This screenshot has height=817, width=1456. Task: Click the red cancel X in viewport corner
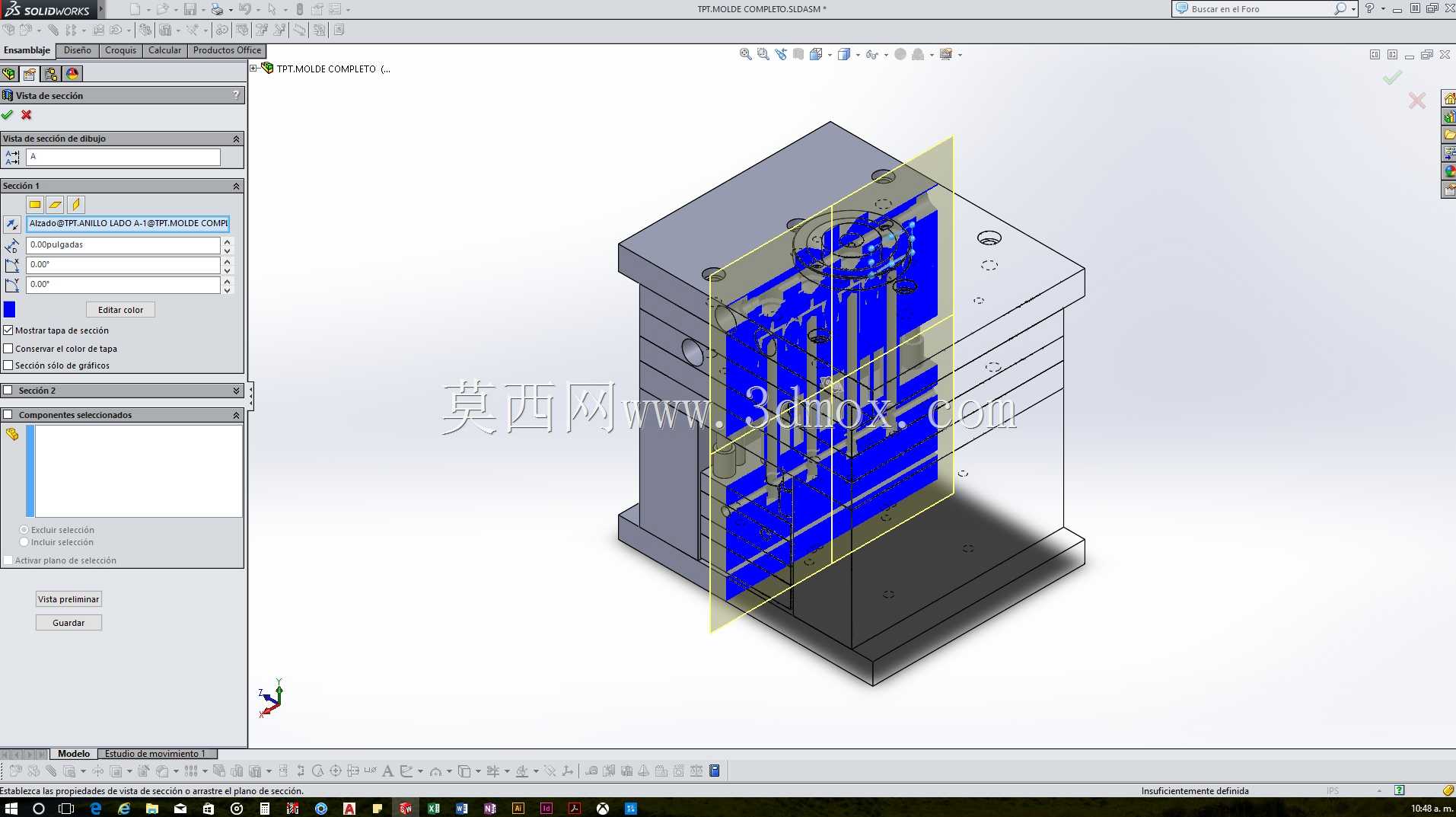(x=1416, y=101)
